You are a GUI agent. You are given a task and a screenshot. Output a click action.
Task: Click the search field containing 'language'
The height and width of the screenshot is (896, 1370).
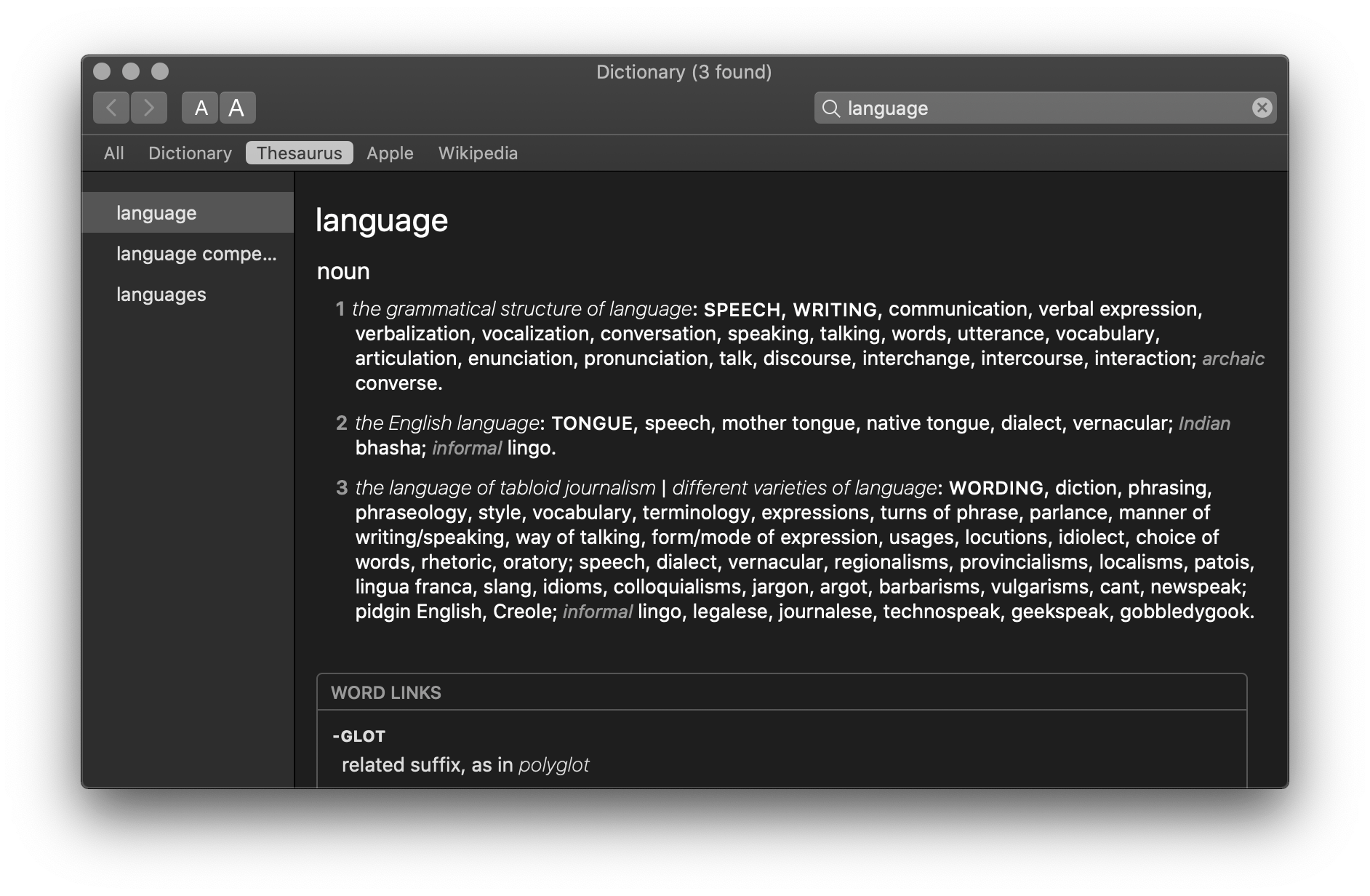[1018, 108]
